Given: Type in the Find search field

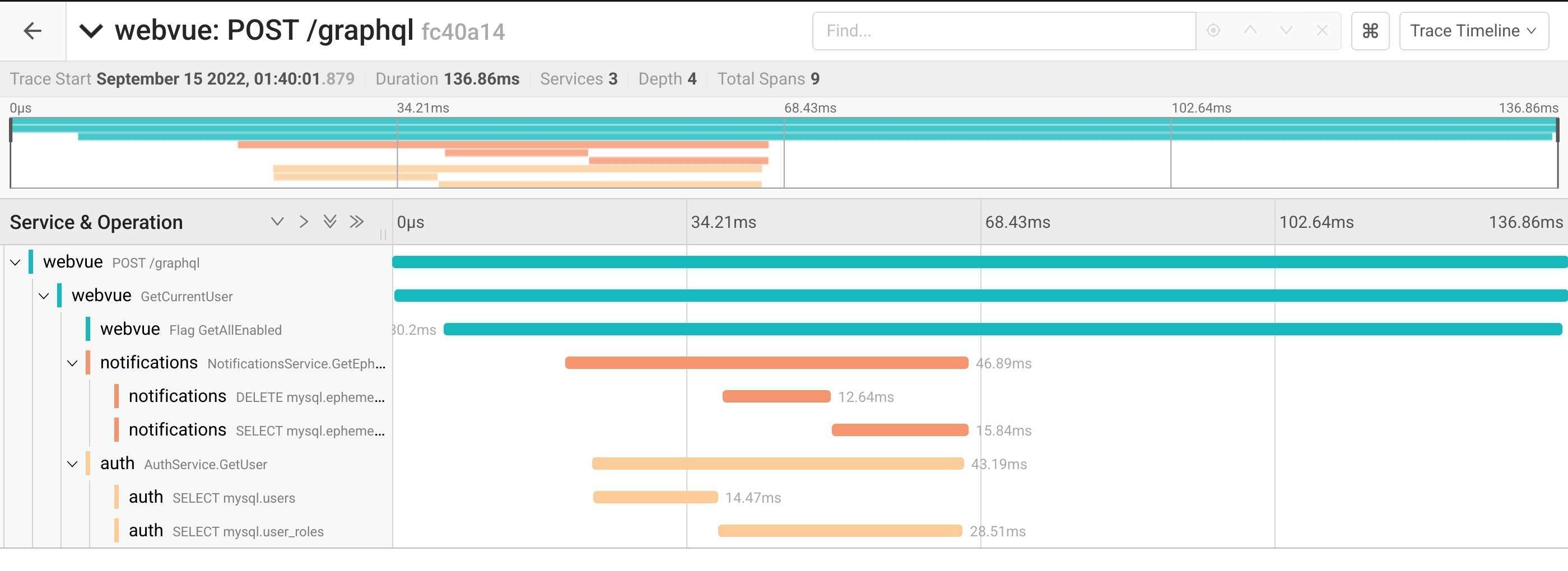Looking at the screenshot, I should pos(1004,30).
